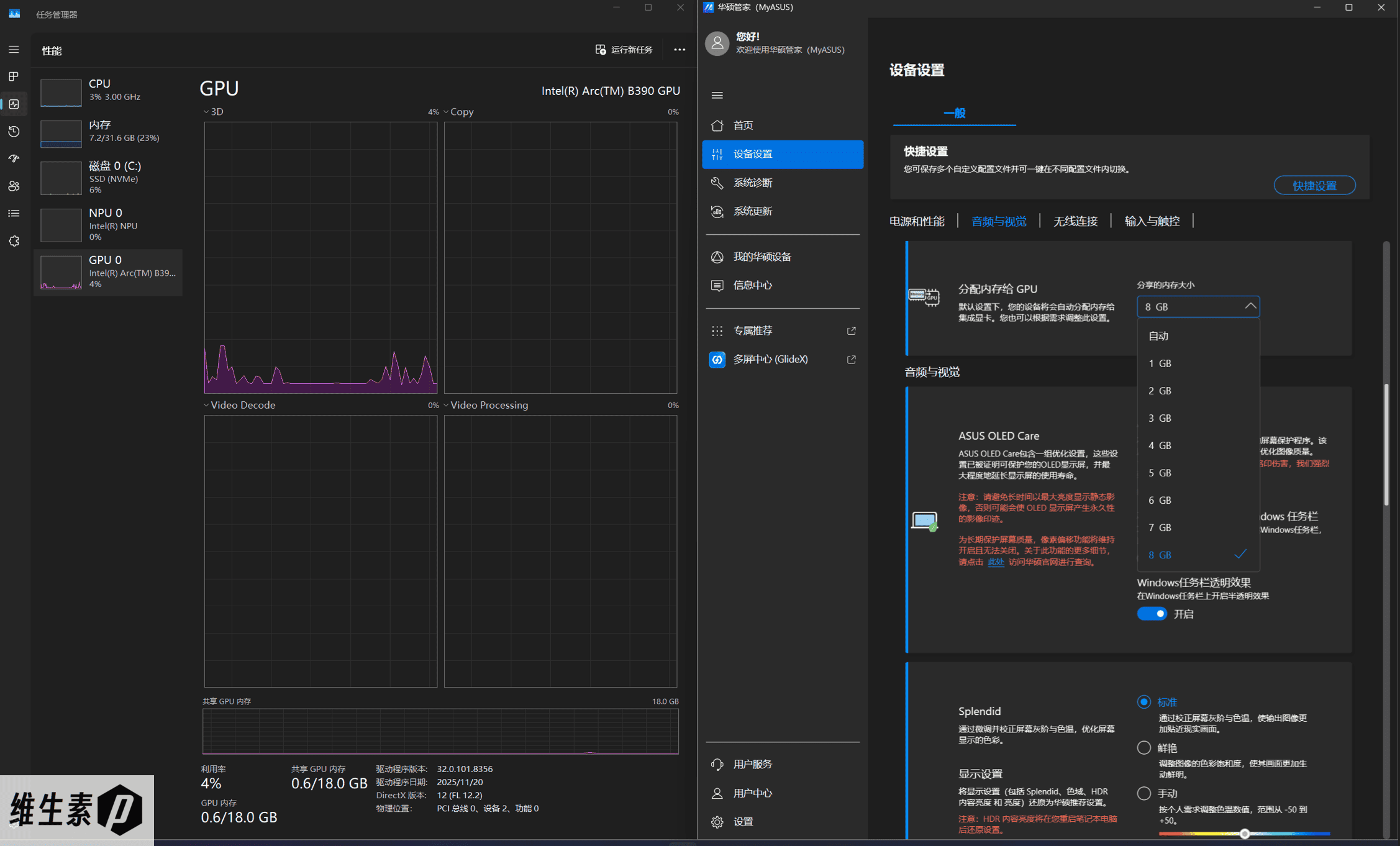1400x846 pixels.
Task: Click the 此处 link in OLED Care
Action: (995, 562)
